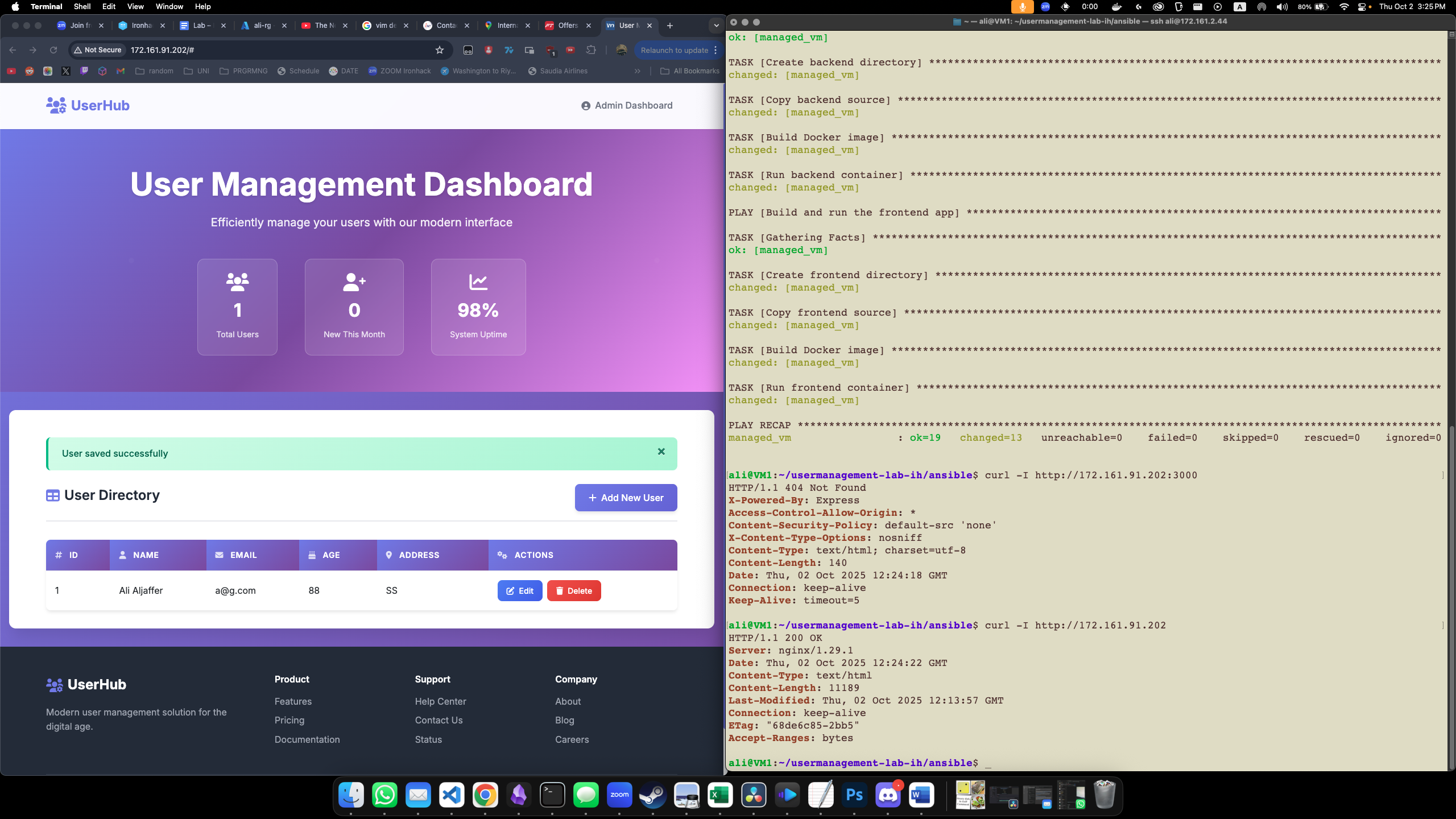Bookmark this page with the star icon
The image size is (1456, 819).
tap(439, 50)
